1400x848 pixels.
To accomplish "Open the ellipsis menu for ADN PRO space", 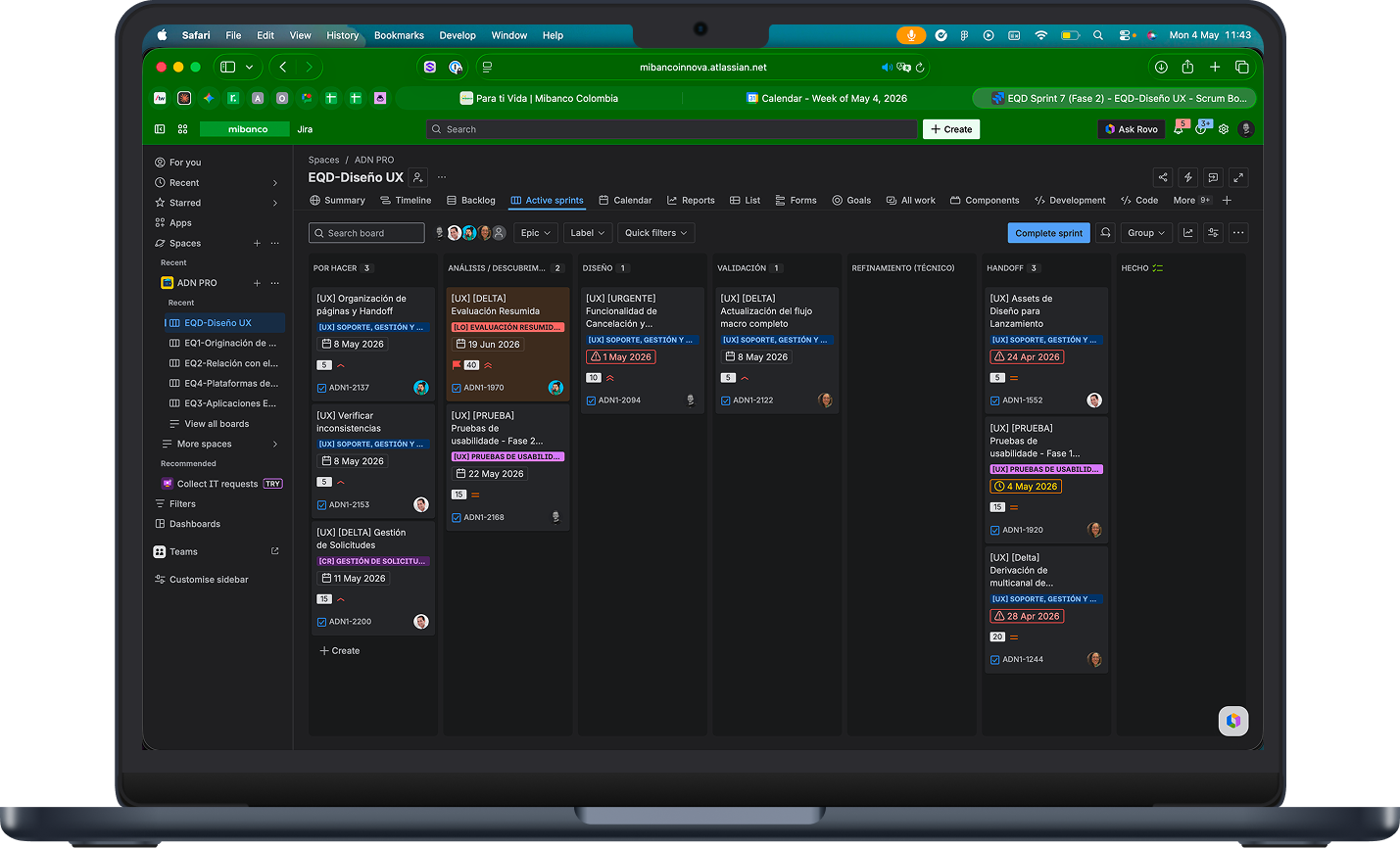I will (275, 283).
